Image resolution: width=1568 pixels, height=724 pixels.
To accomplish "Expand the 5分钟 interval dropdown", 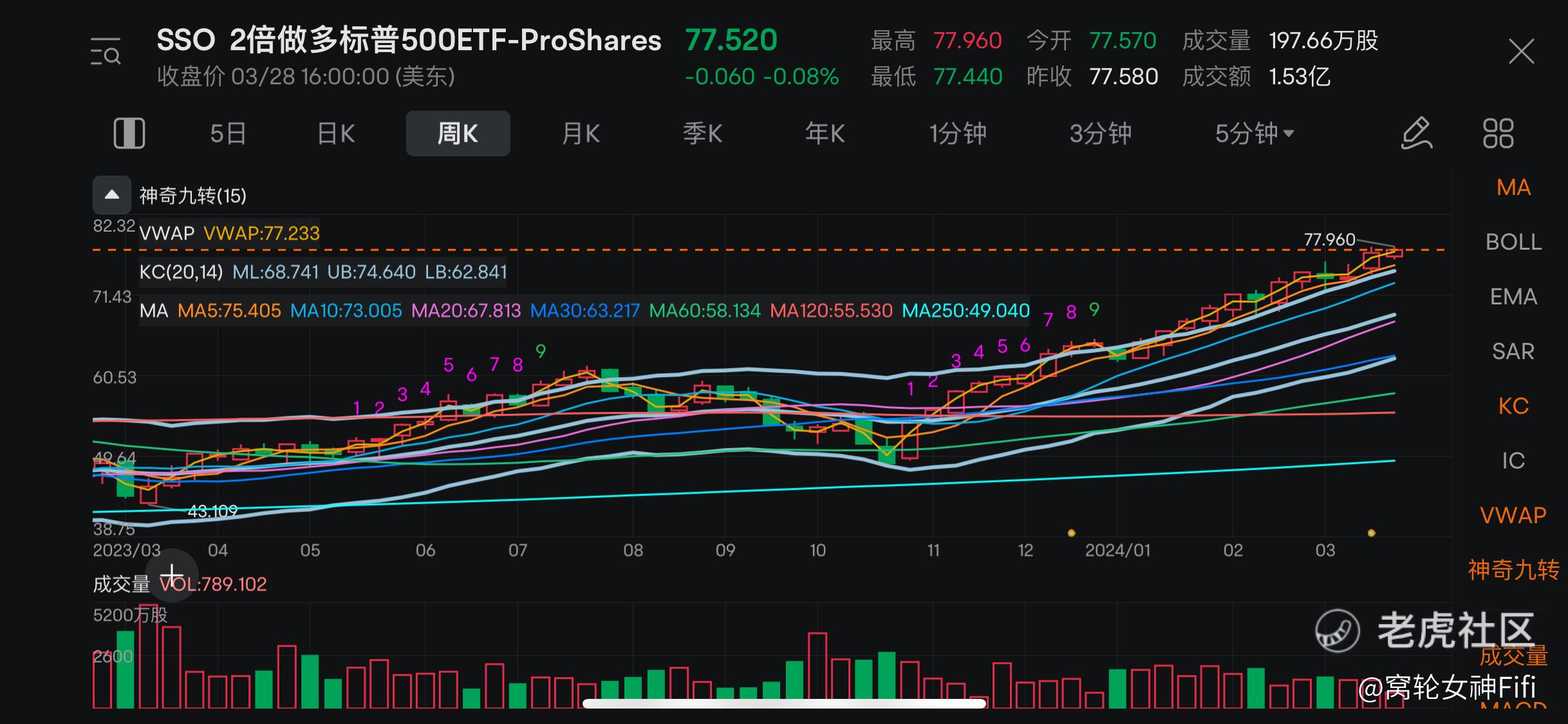I will click(1254, 134).
